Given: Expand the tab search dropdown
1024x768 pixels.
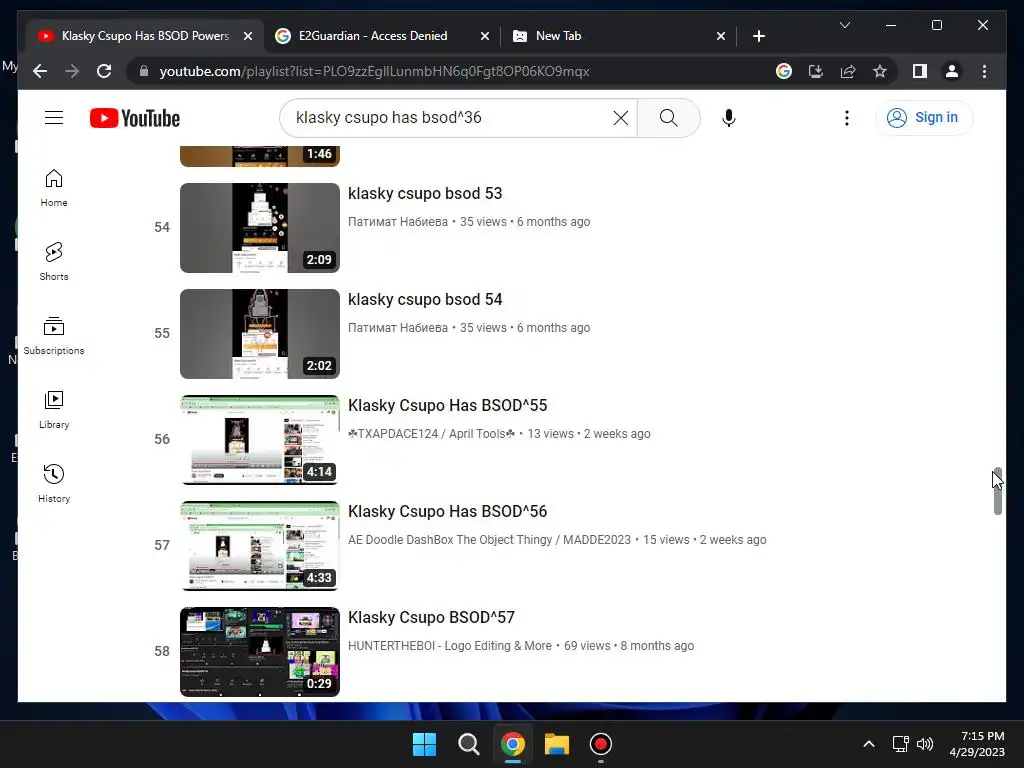Looking at the screenshot, I should pyautogui.click(x=844, y=25).
